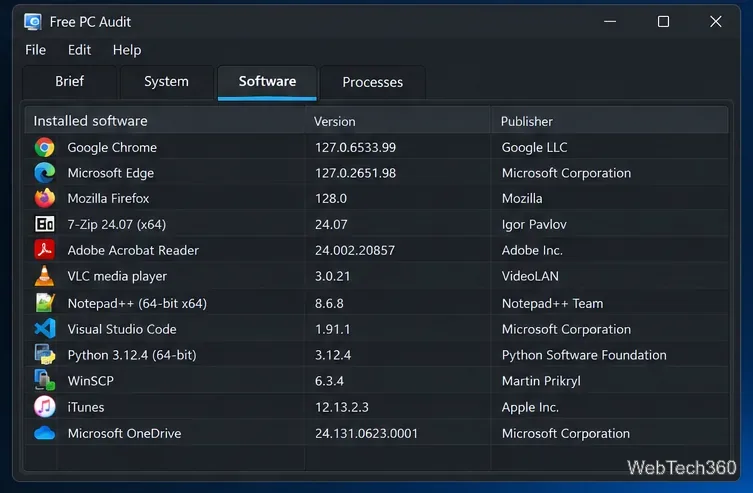This screenshot has height=493, width=753.
Task: Select VLC media player entry
Action: [117, 276]
